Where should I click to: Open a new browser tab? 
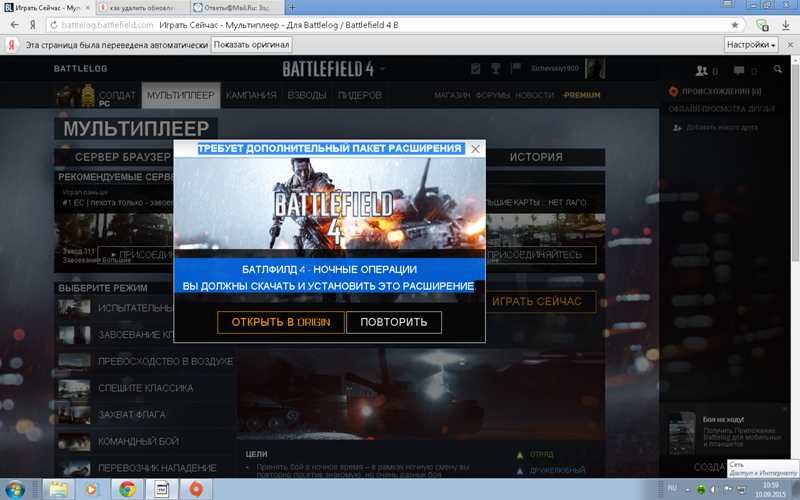click(x=292, y=8)
